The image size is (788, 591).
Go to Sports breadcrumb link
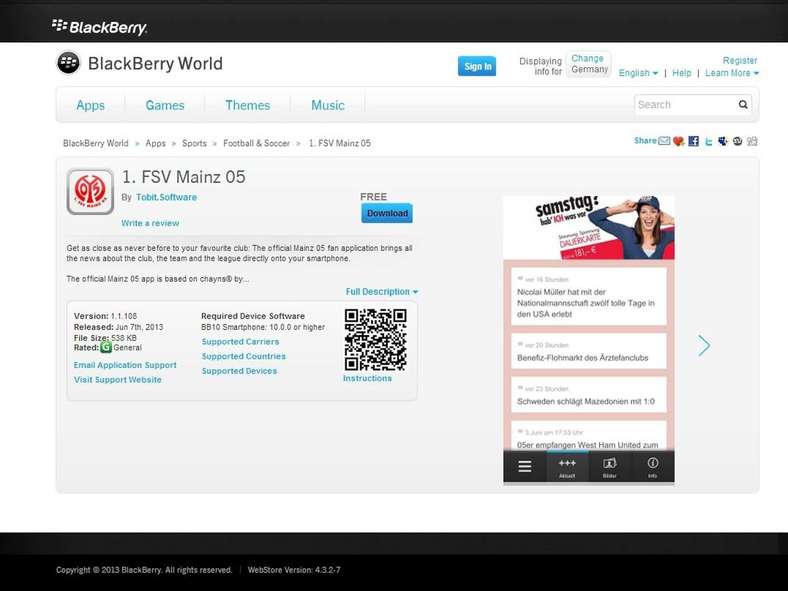194,143
